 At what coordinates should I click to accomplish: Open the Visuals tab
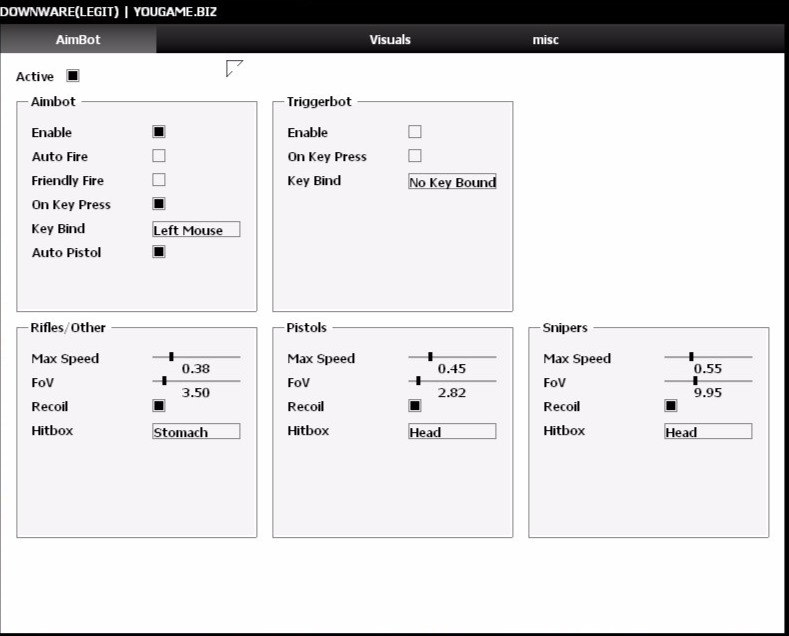click(x=390, y=39)
